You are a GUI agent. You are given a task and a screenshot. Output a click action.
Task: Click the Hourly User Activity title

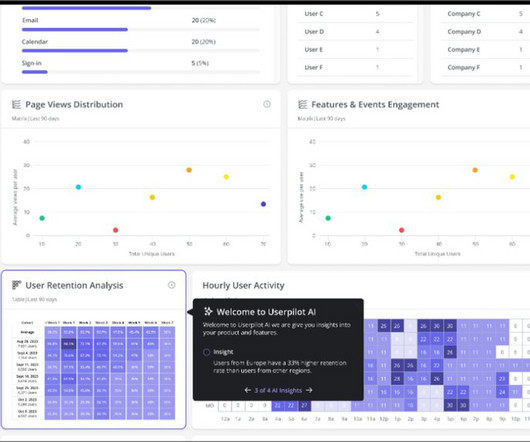click(243, 286)
